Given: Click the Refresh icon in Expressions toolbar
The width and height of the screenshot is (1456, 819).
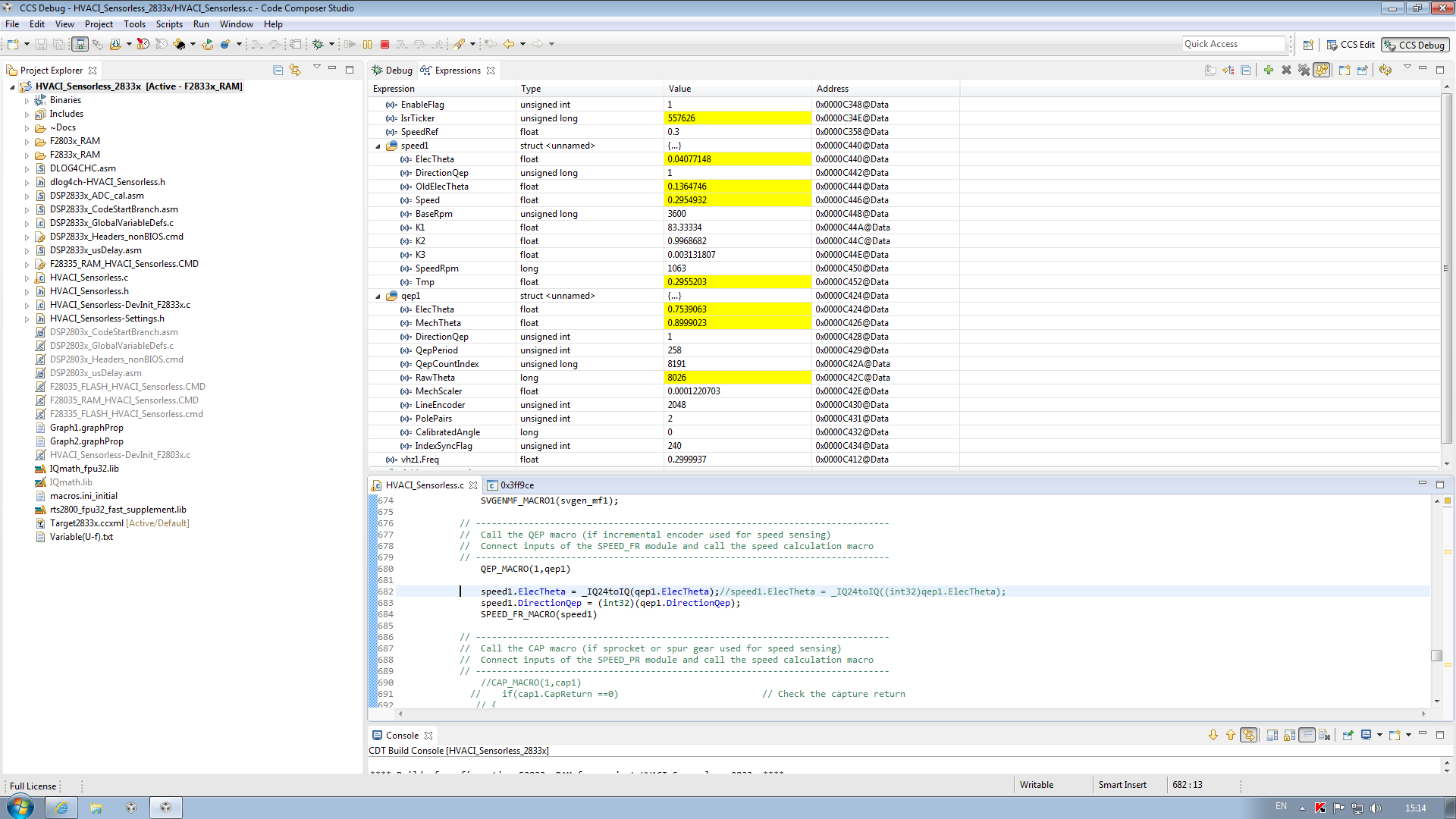Looking at the screenshot, I should [1385, 71].
